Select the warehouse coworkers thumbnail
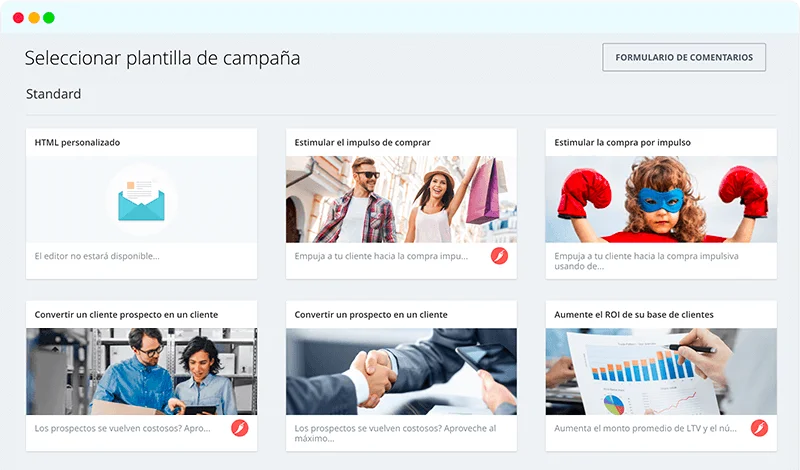This screenshot has height=470, width=800. coord(141,371)
